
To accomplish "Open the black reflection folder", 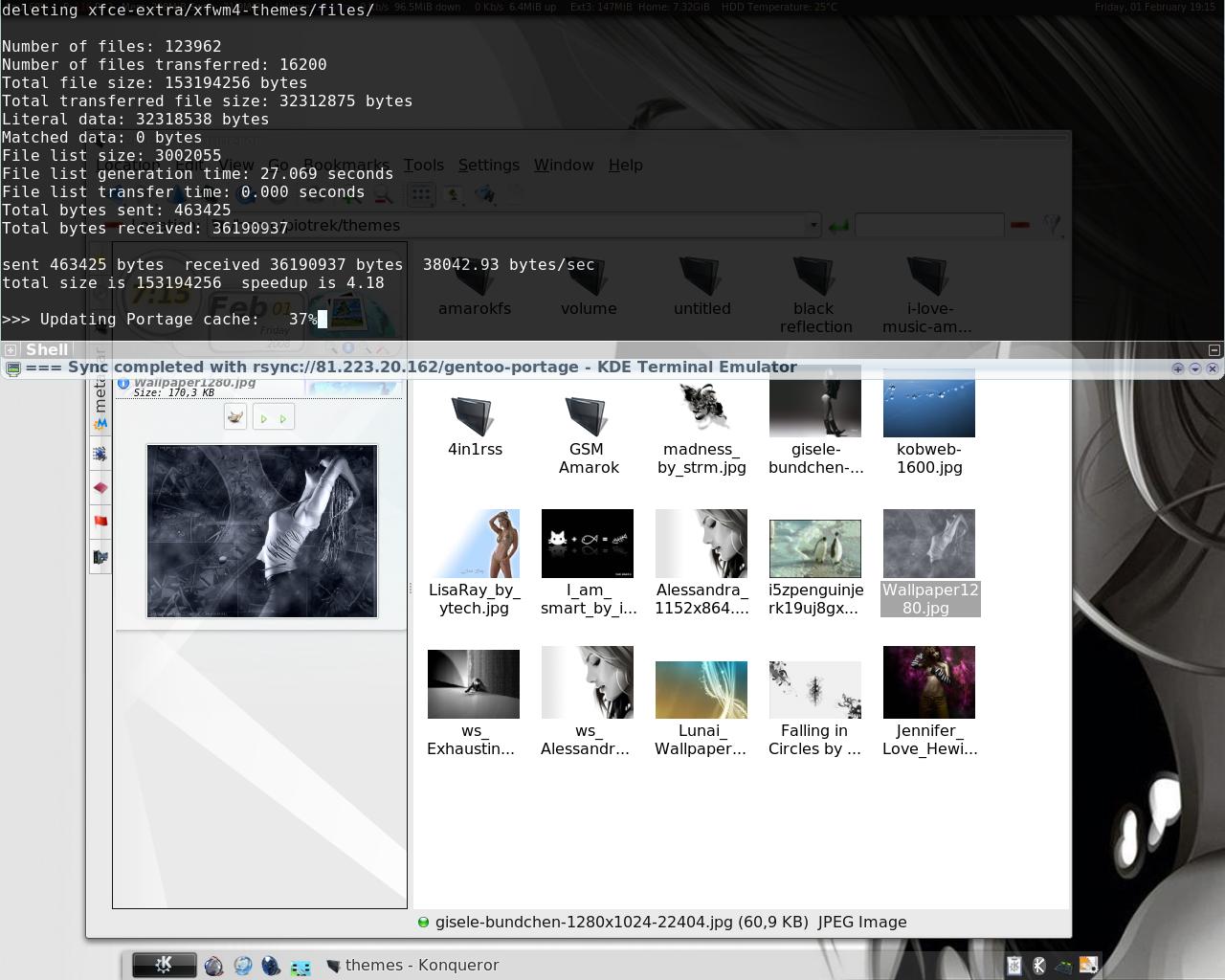I will pos(815,295).
